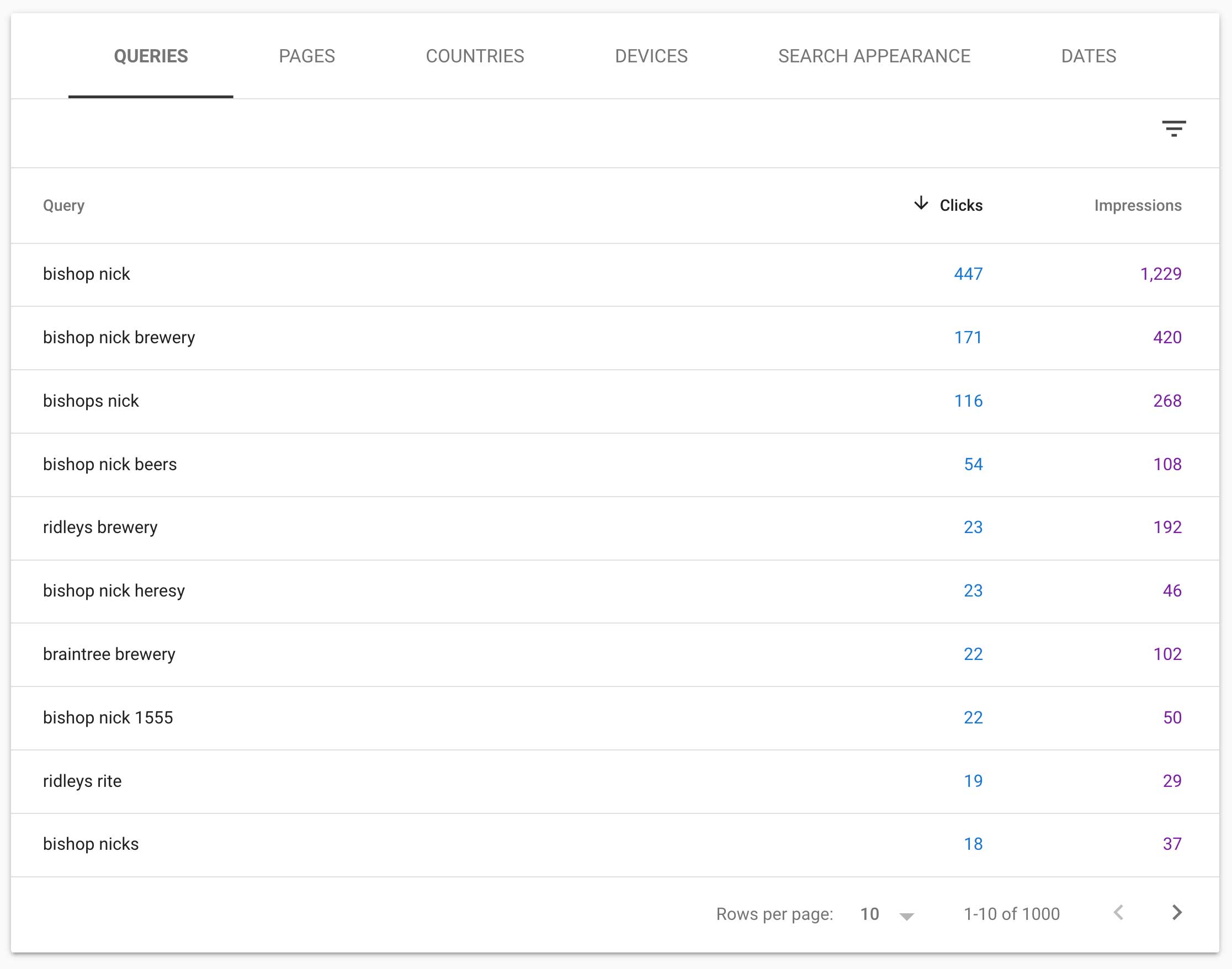Click the 420 impressions value
This screenshot has width=1232, height=969.
pos(1167,338)
